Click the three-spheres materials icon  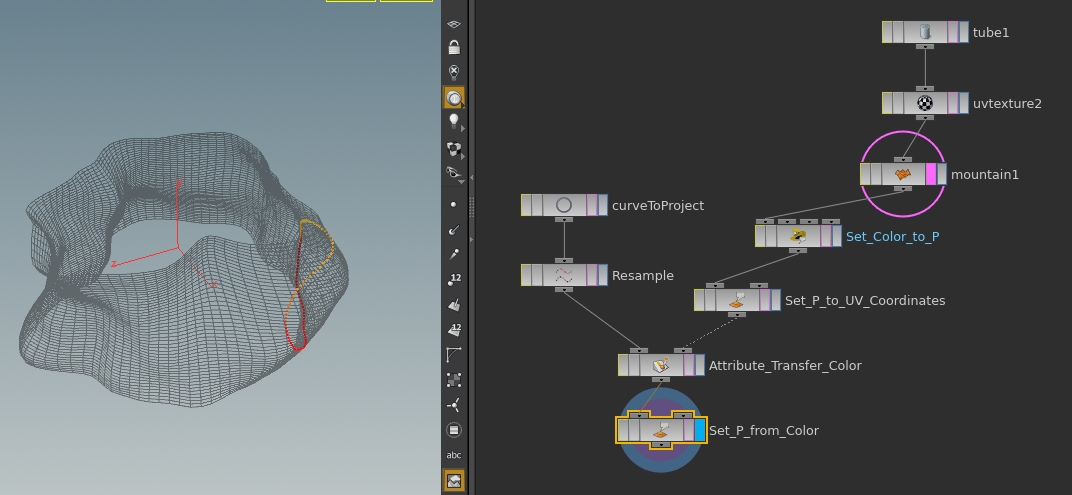pos(453,148)
